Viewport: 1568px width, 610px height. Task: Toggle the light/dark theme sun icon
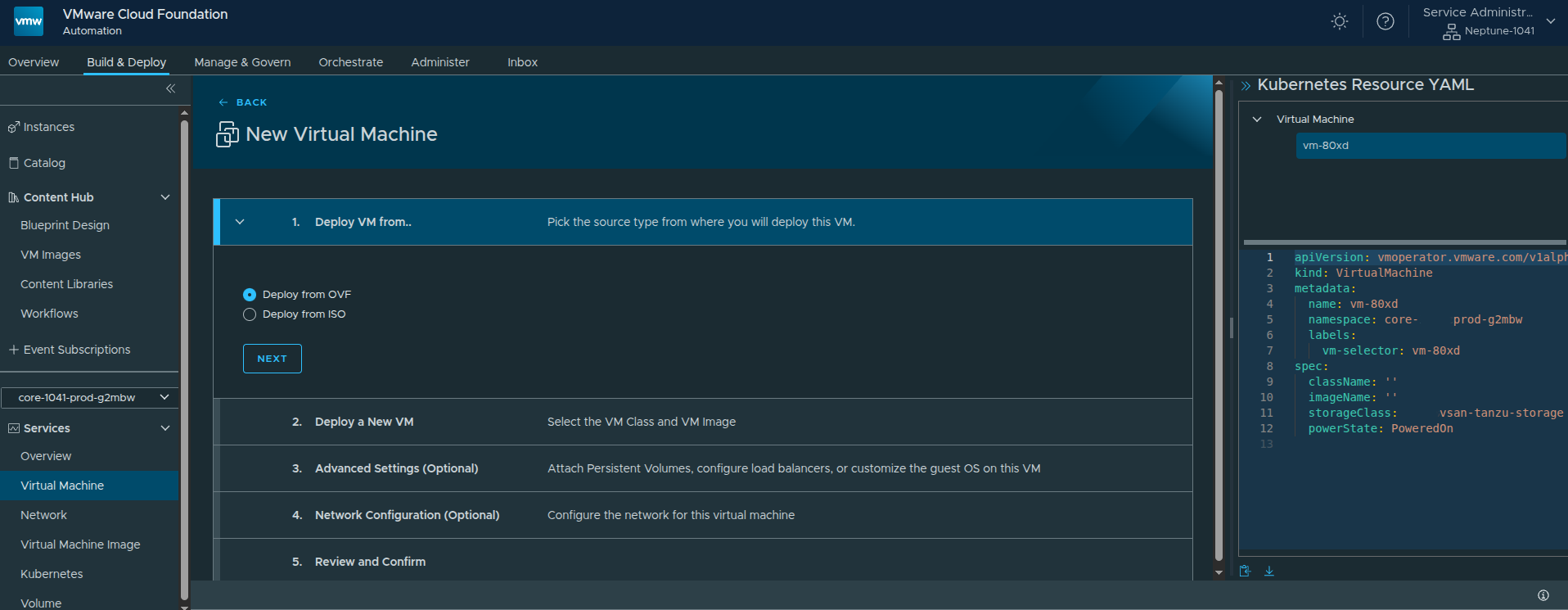coord(1340,21)
